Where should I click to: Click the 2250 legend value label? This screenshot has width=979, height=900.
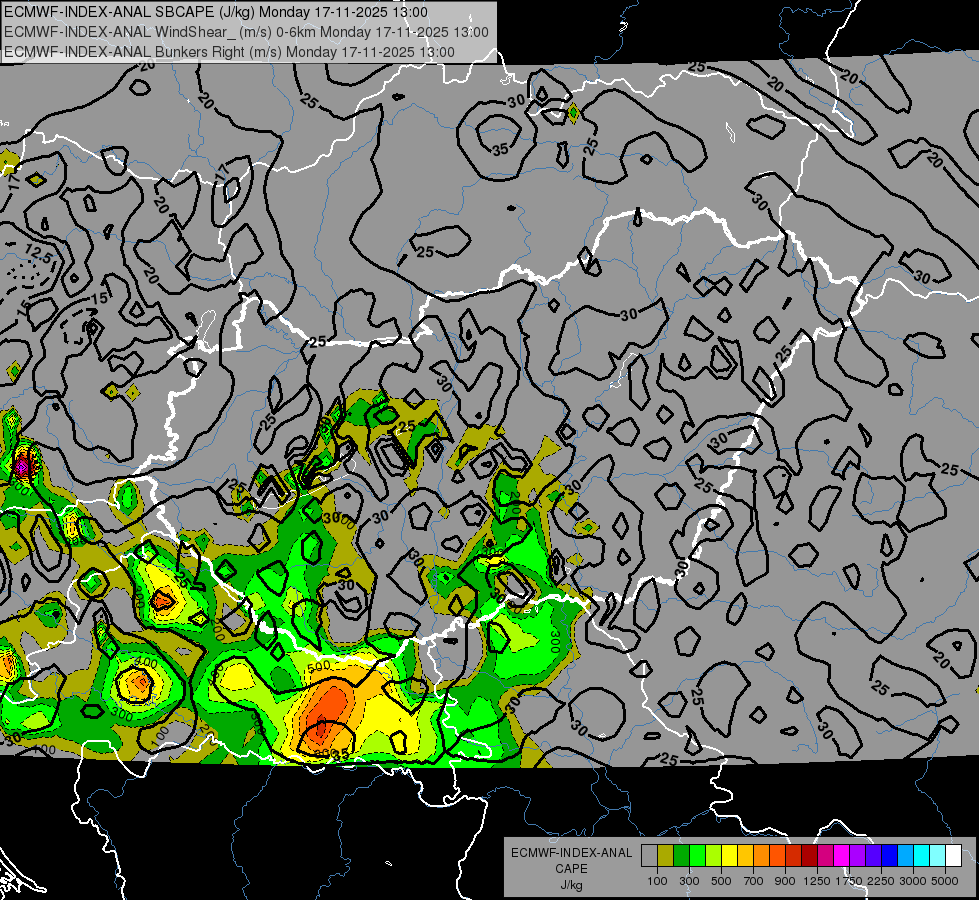[x=881, y=881]
